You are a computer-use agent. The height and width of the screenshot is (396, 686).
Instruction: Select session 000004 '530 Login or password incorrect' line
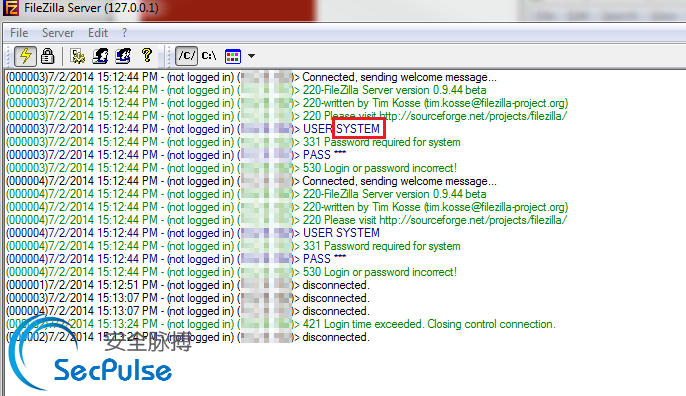[231, 272]
